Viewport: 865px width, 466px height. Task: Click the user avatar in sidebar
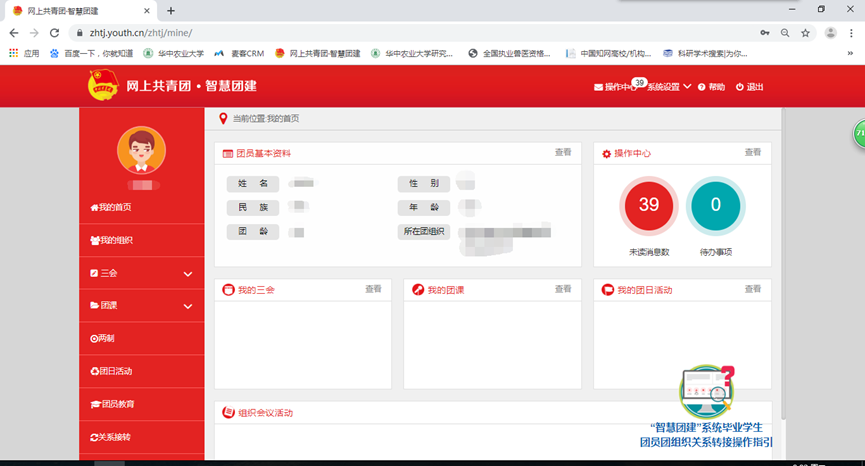point(141,151)
